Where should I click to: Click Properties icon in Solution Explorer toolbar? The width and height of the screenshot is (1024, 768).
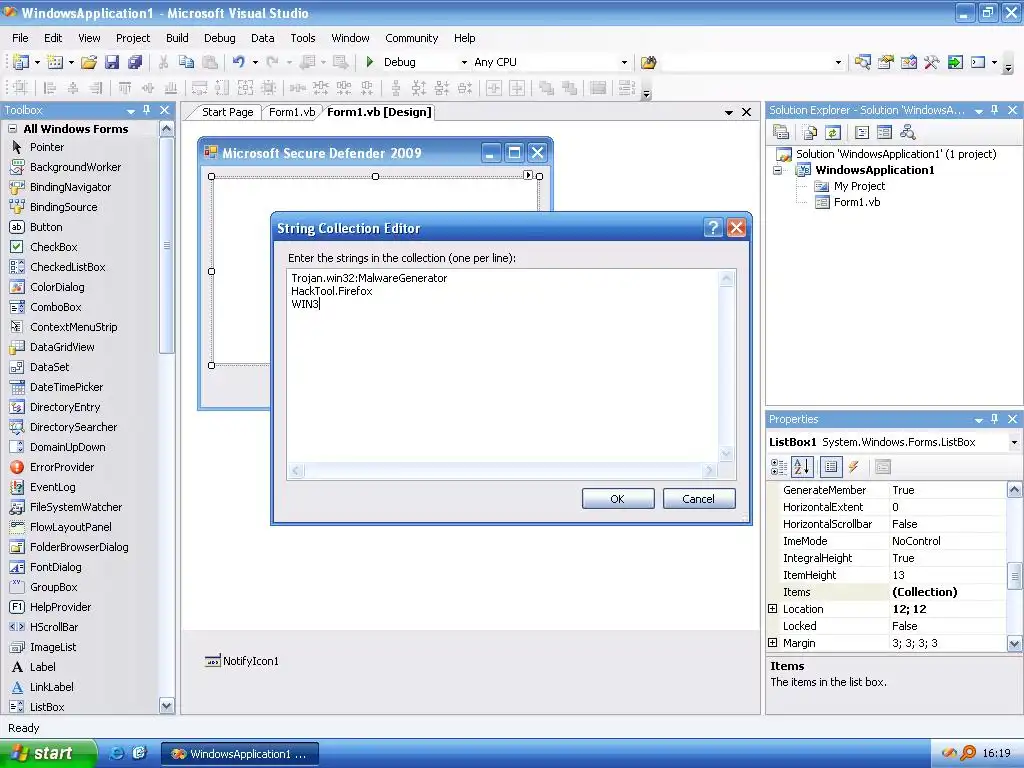point(781,133)
